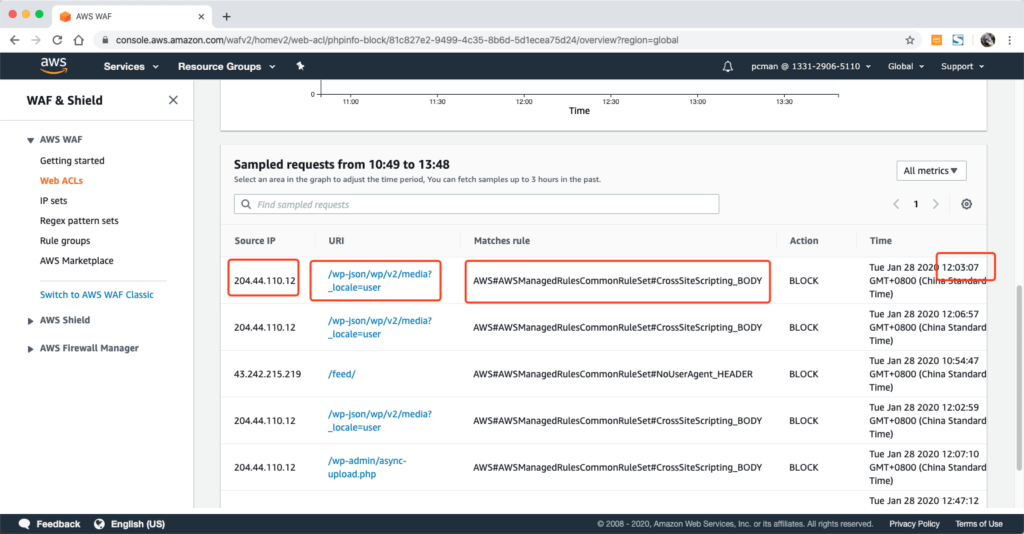This screenshot has width=1024, height=534.
Task: Open a new browser tab
Action: tap(227, 16)
